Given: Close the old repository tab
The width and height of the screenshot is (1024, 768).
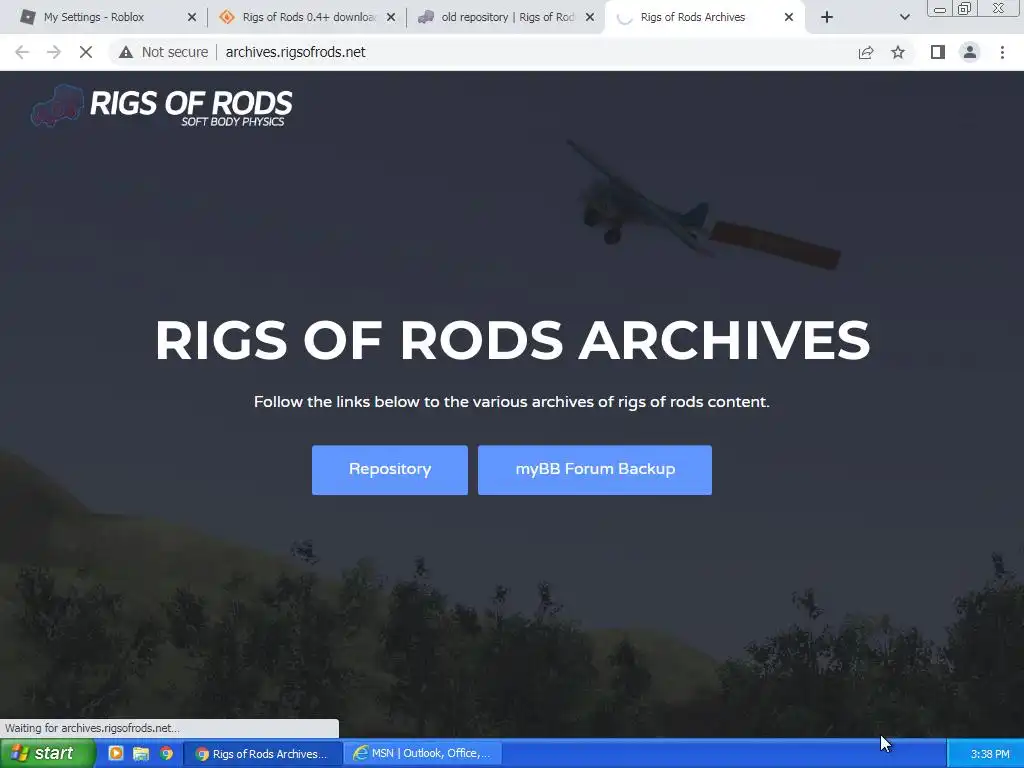Looking at the screenshot, I should click(x=589, y=18).
